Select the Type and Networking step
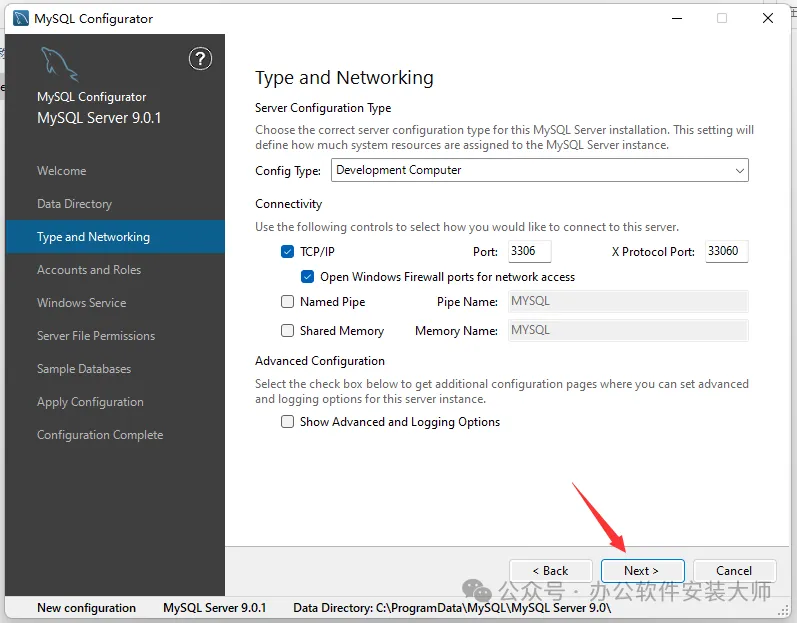 click(115, 237)
